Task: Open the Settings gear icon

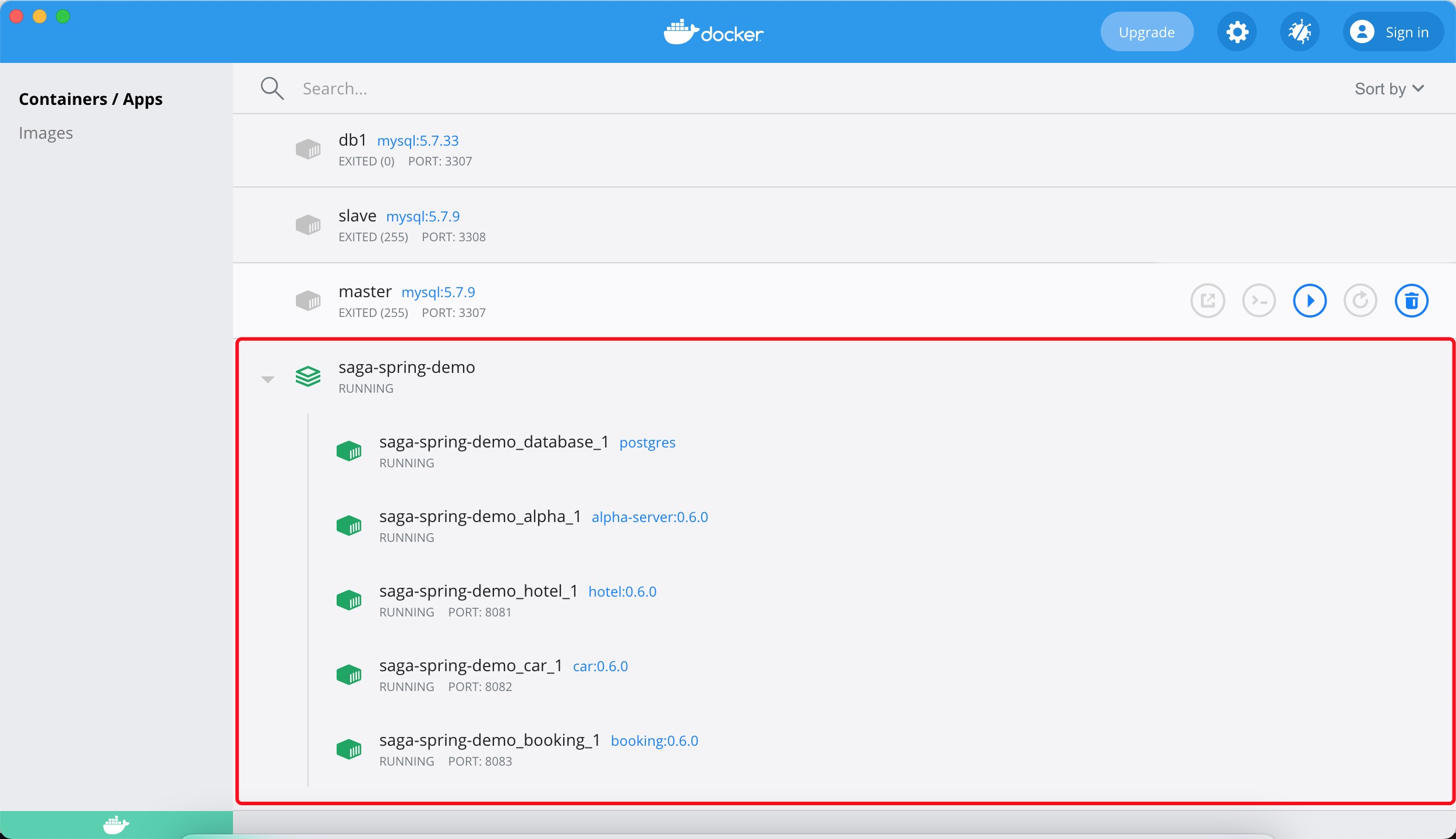Action: pos(1237,32)
